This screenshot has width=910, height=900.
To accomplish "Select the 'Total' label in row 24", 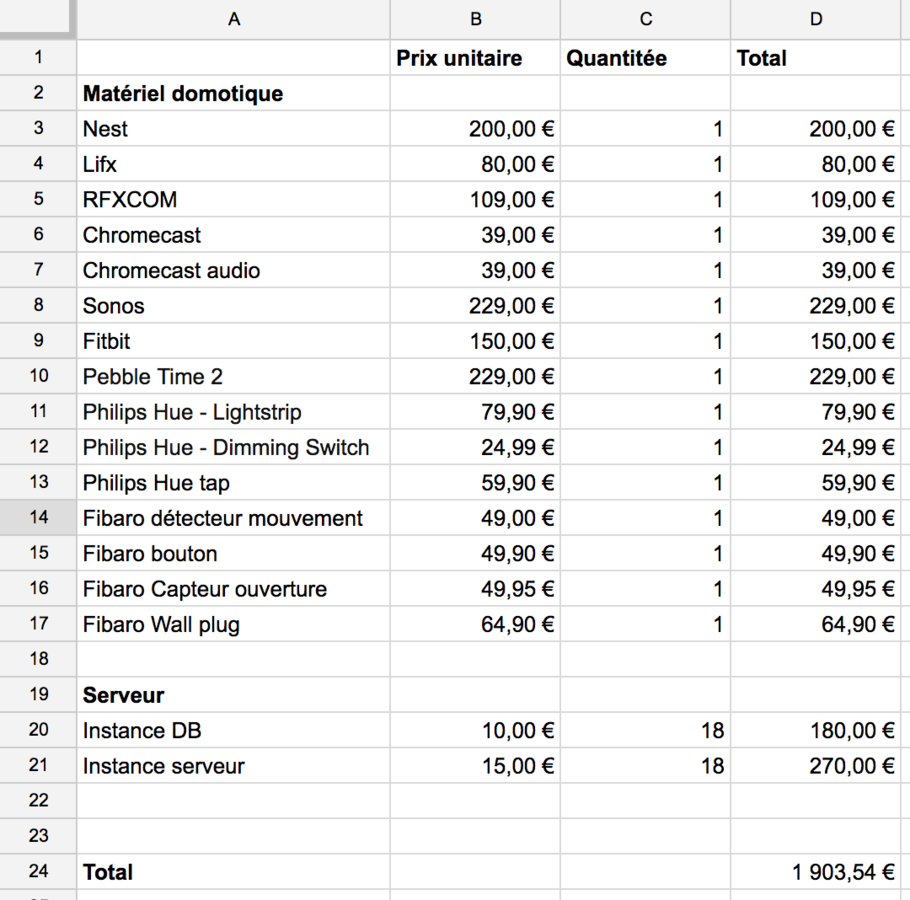I will point(233,872).
